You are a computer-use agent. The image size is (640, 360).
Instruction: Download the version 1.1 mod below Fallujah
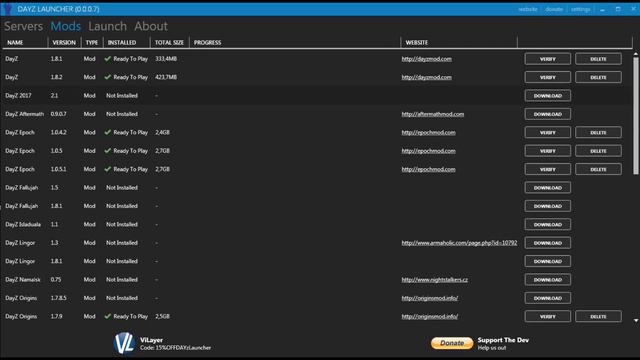click(548, 224)
